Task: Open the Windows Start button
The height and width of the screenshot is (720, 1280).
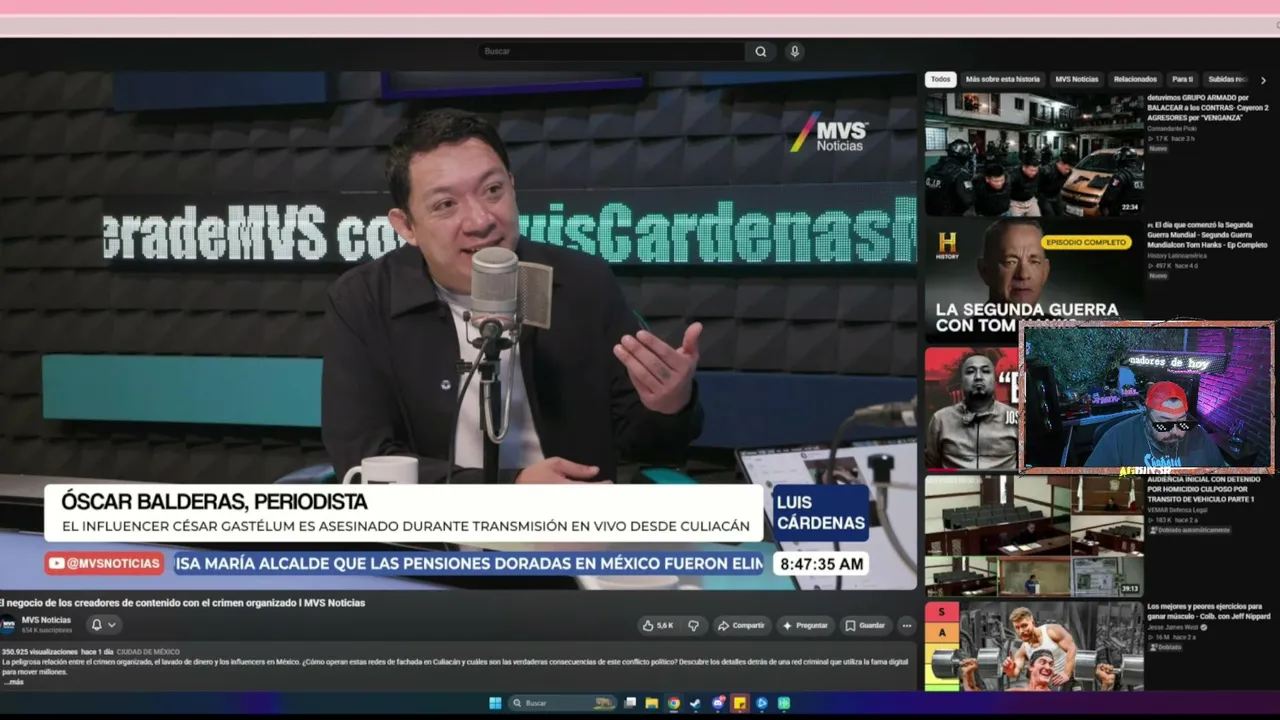Action: (495, 703)
